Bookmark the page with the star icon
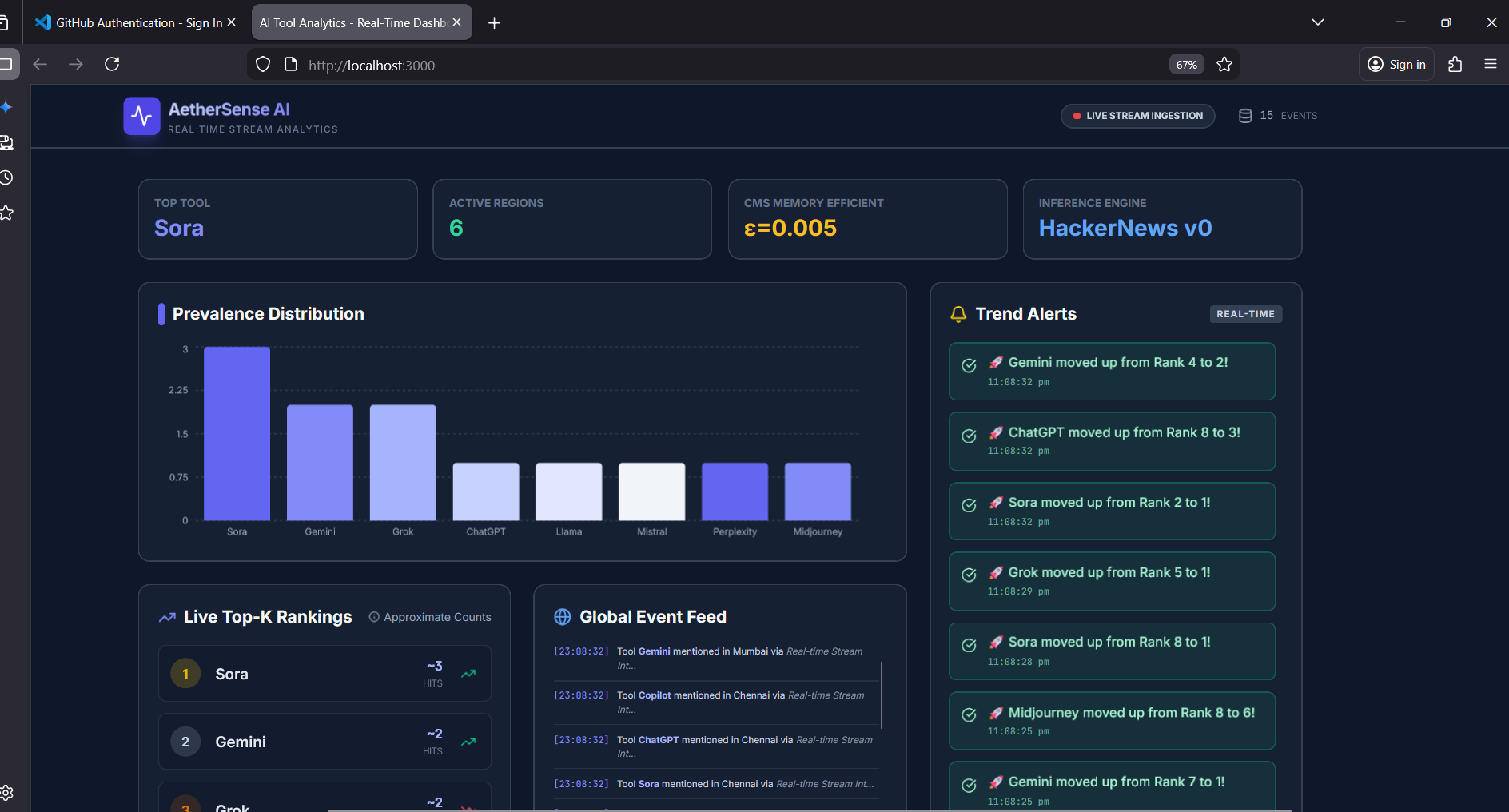Image resolution: width=1509 pixels, height=812 pixels. [x=1224, y=65]
